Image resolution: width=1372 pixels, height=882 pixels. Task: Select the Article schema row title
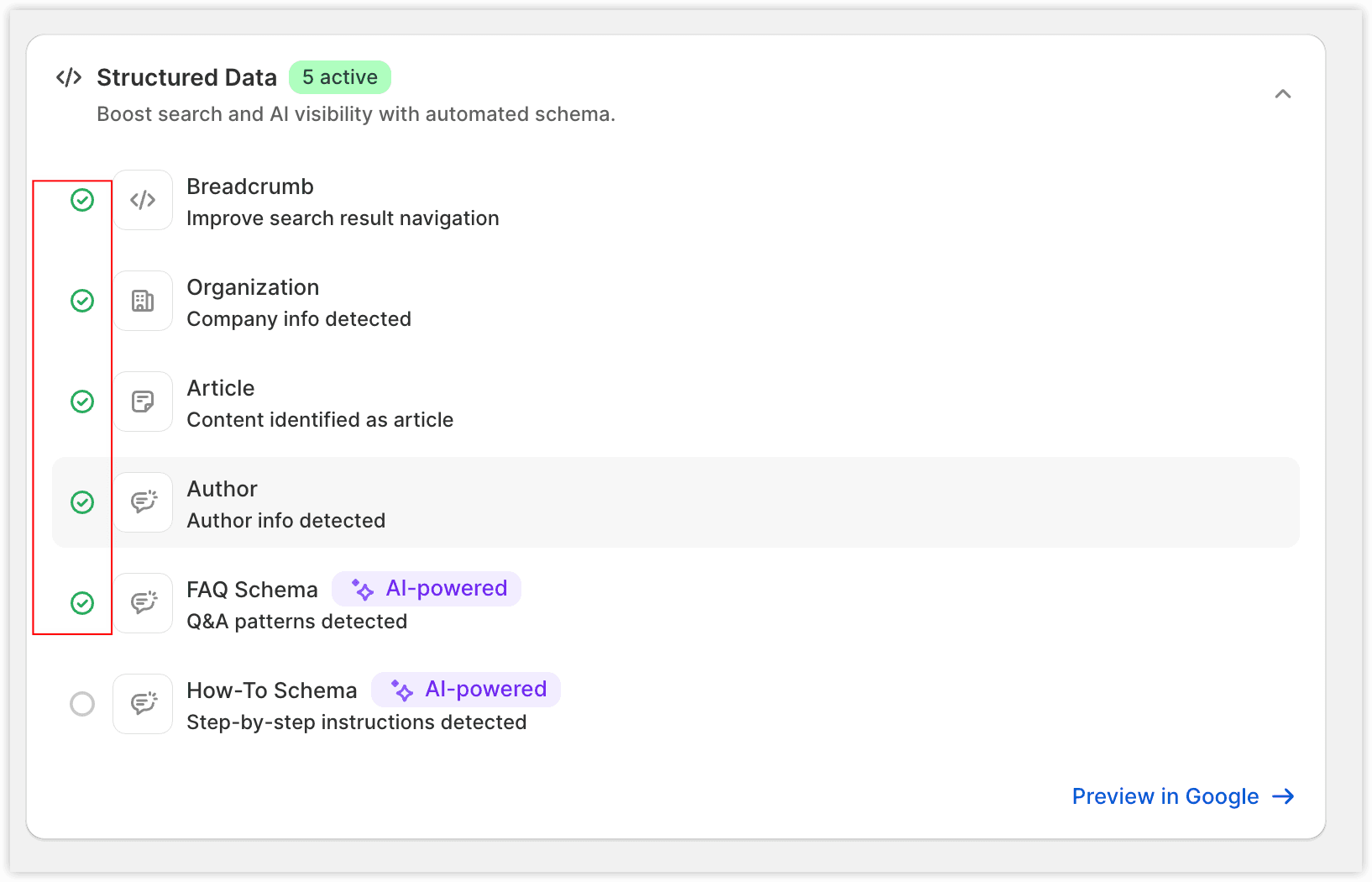[221, 388]
